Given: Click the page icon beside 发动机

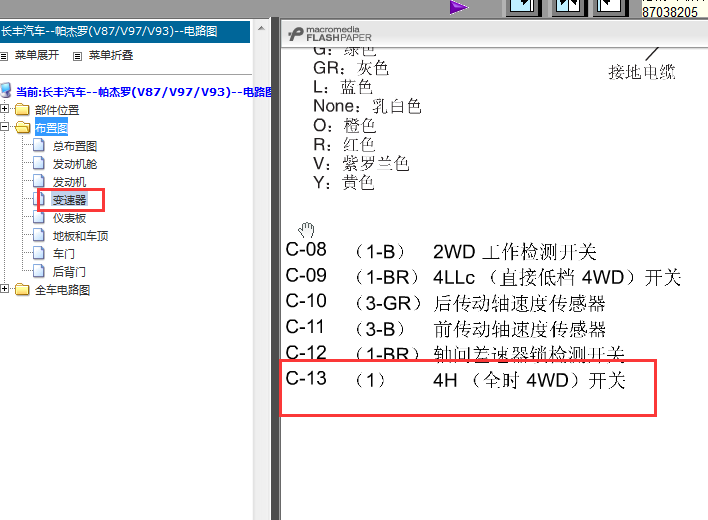Looking at the screenshot, I should 39,181.
